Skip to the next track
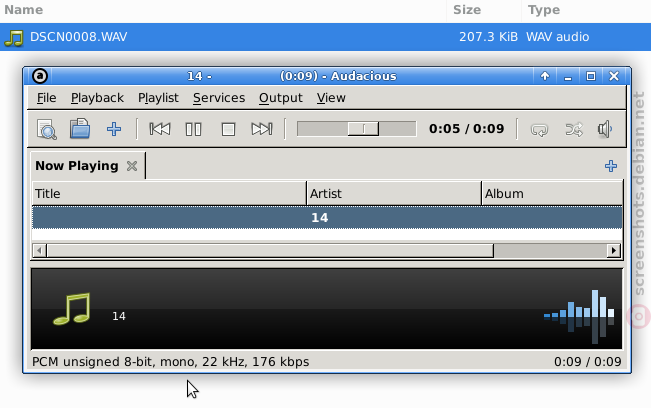The height and width of the screenshot is (408, 651). (262, 129)
